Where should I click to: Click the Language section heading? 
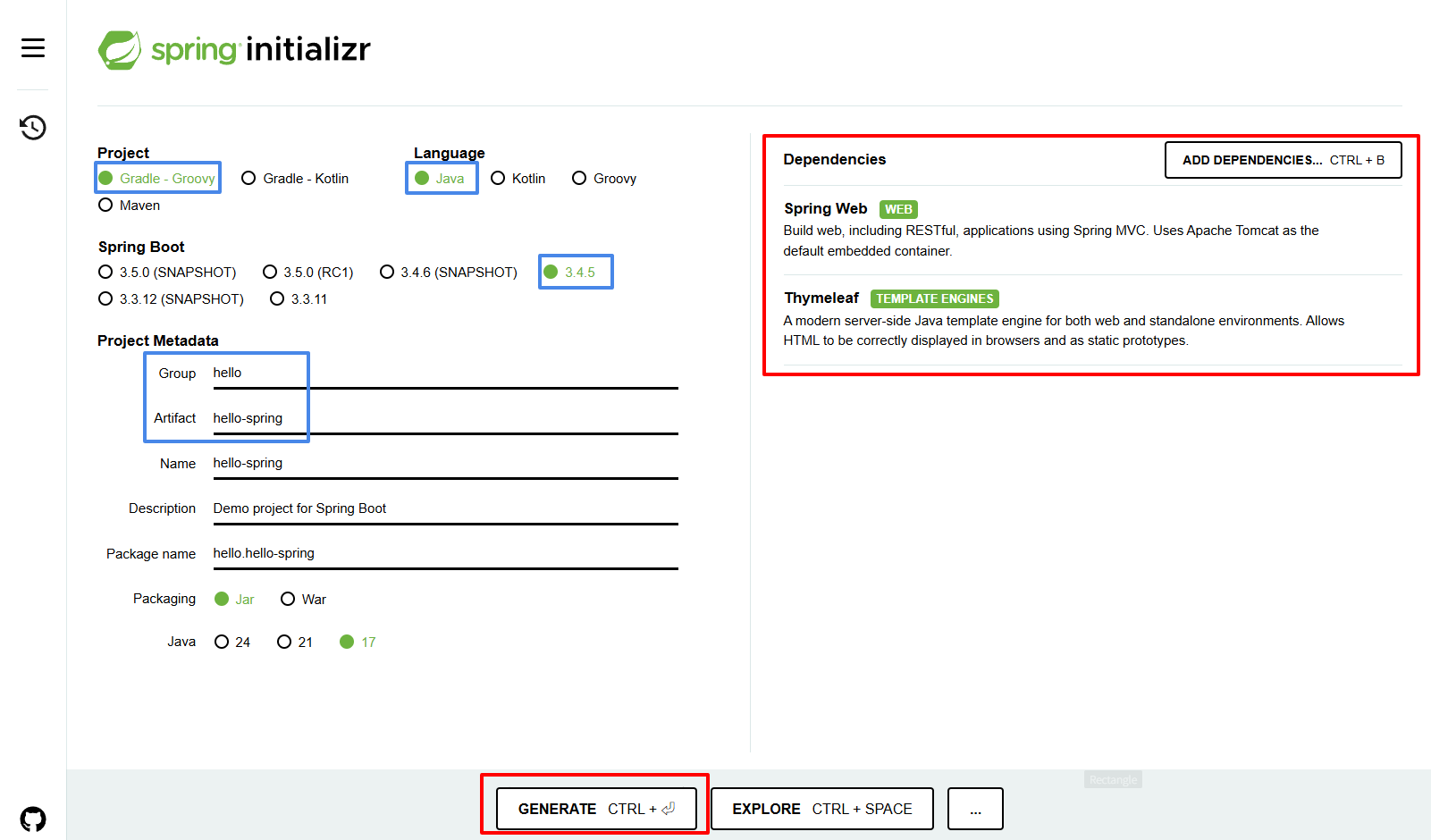coord(450,153)
